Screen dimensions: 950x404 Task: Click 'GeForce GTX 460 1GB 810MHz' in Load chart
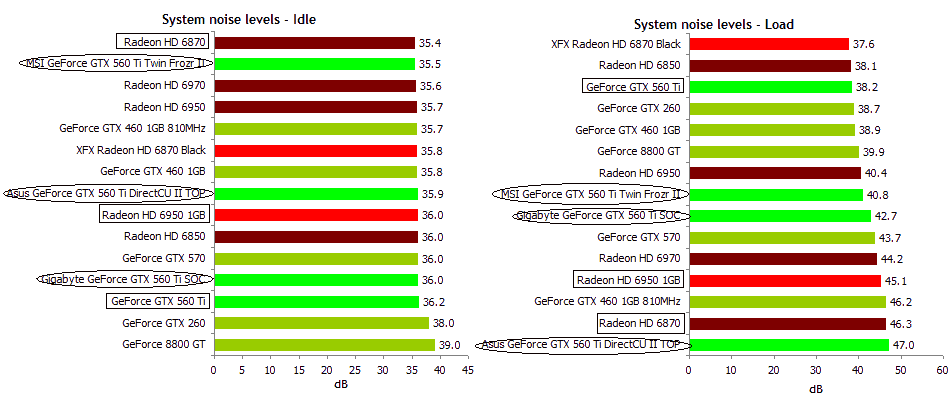click(x=608, y=302)
